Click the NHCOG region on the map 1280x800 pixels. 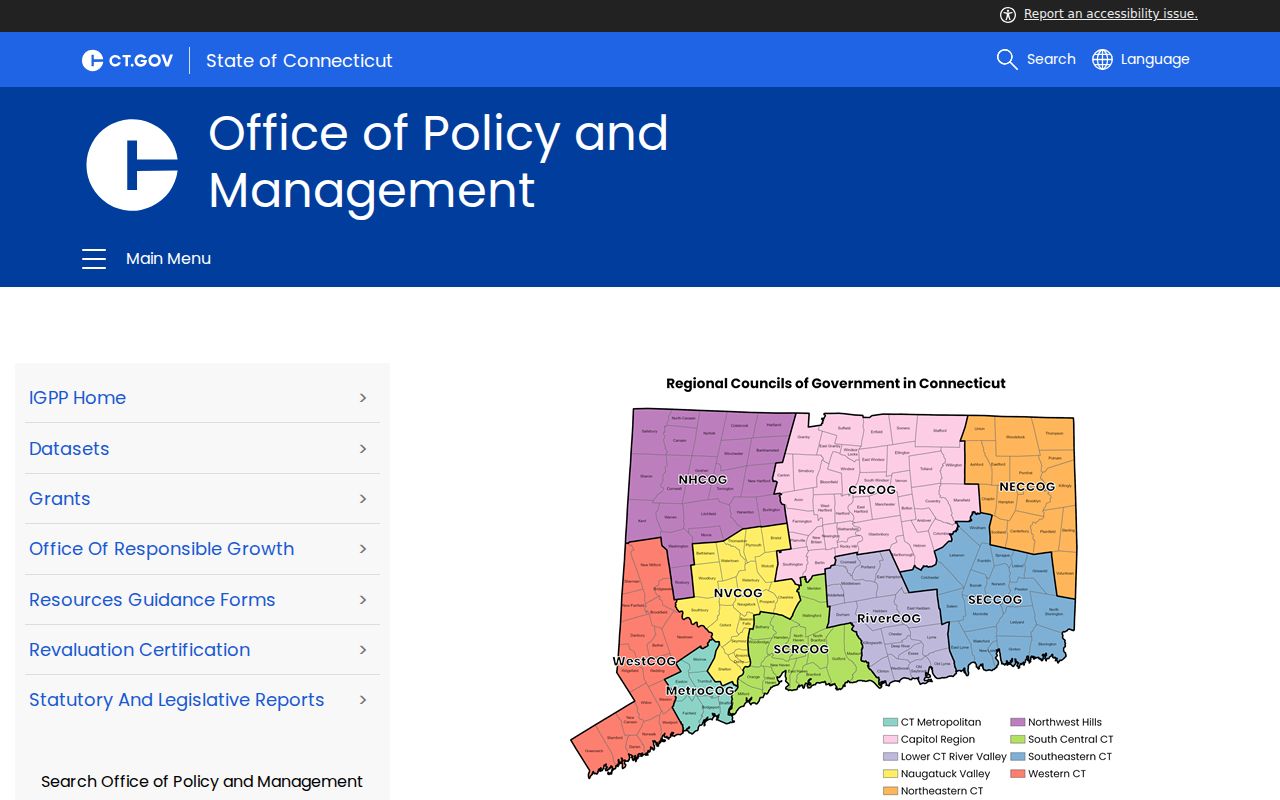[x=703, y=480]
